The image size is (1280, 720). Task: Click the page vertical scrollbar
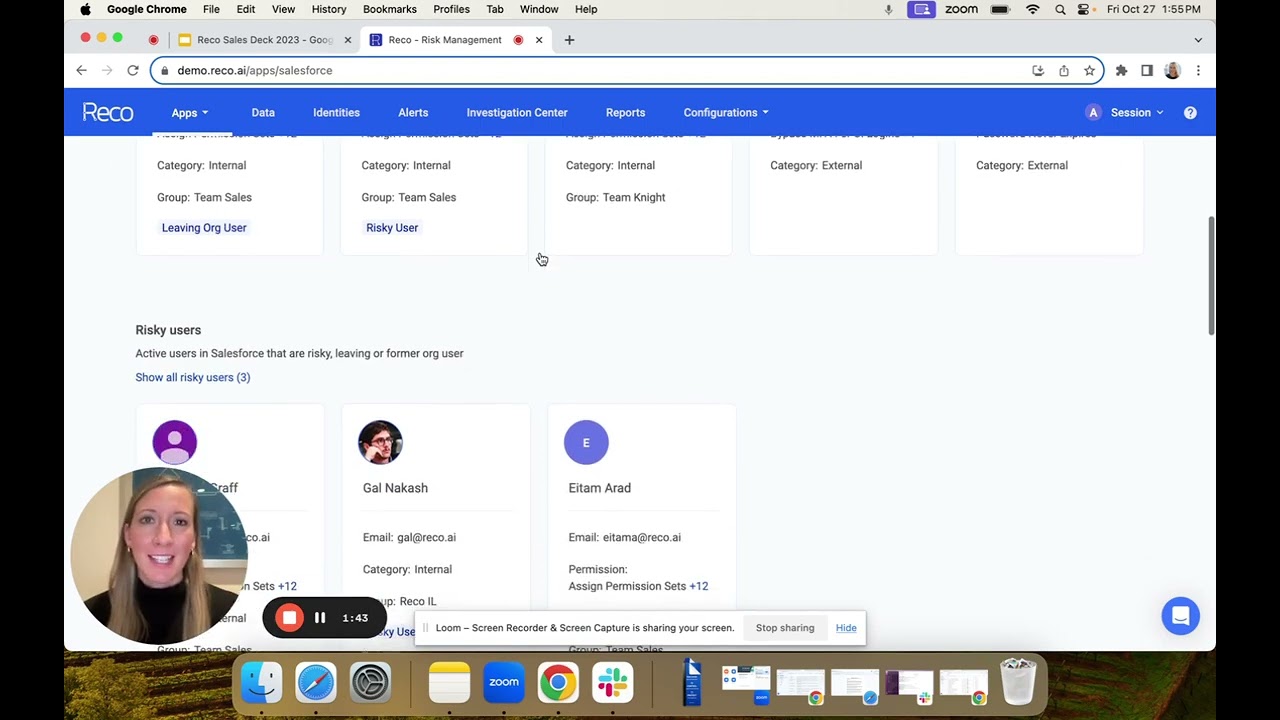point(1211,275)
